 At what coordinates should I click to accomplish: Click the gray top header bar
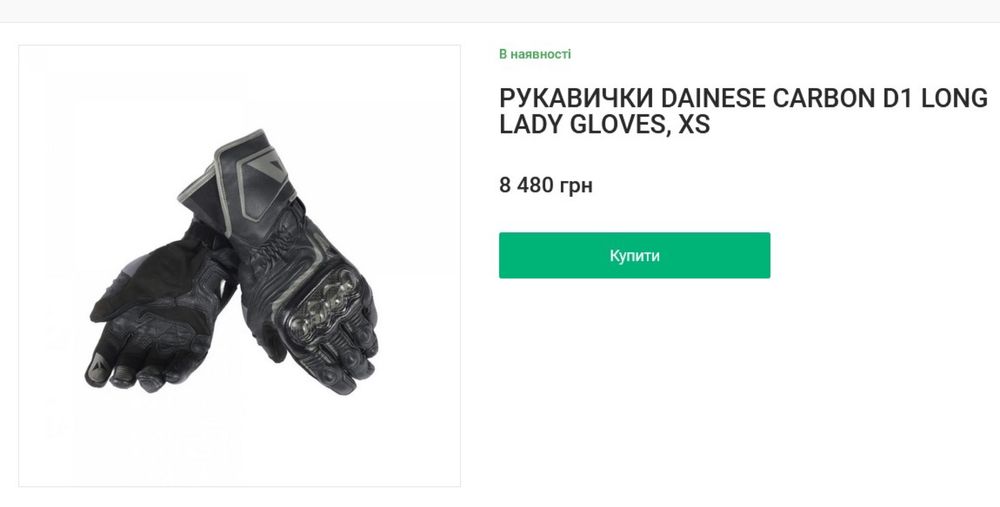click(x=500, y=11)
